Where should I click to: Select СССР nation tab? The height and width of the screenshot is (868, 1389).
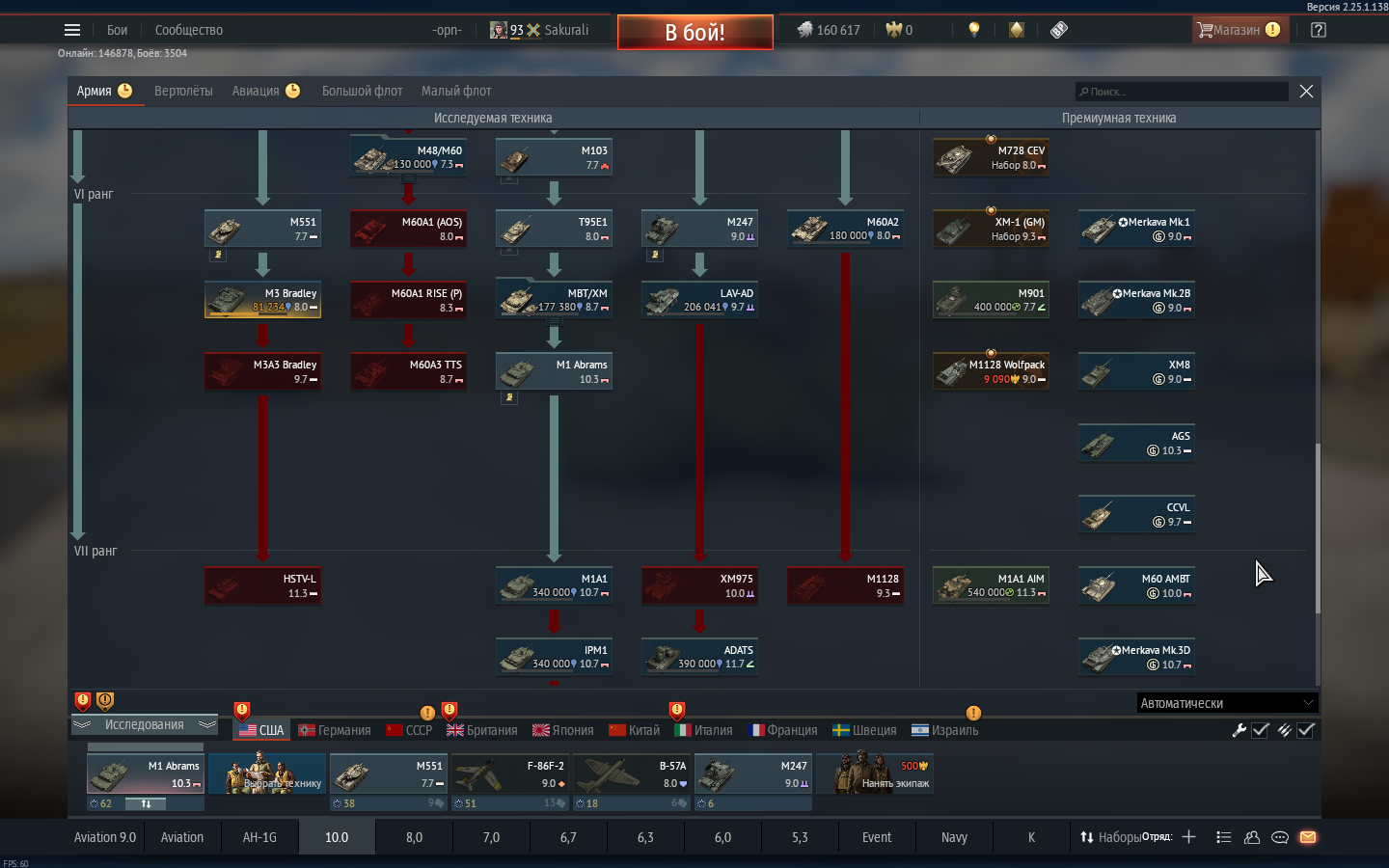[x=409, y=730]
